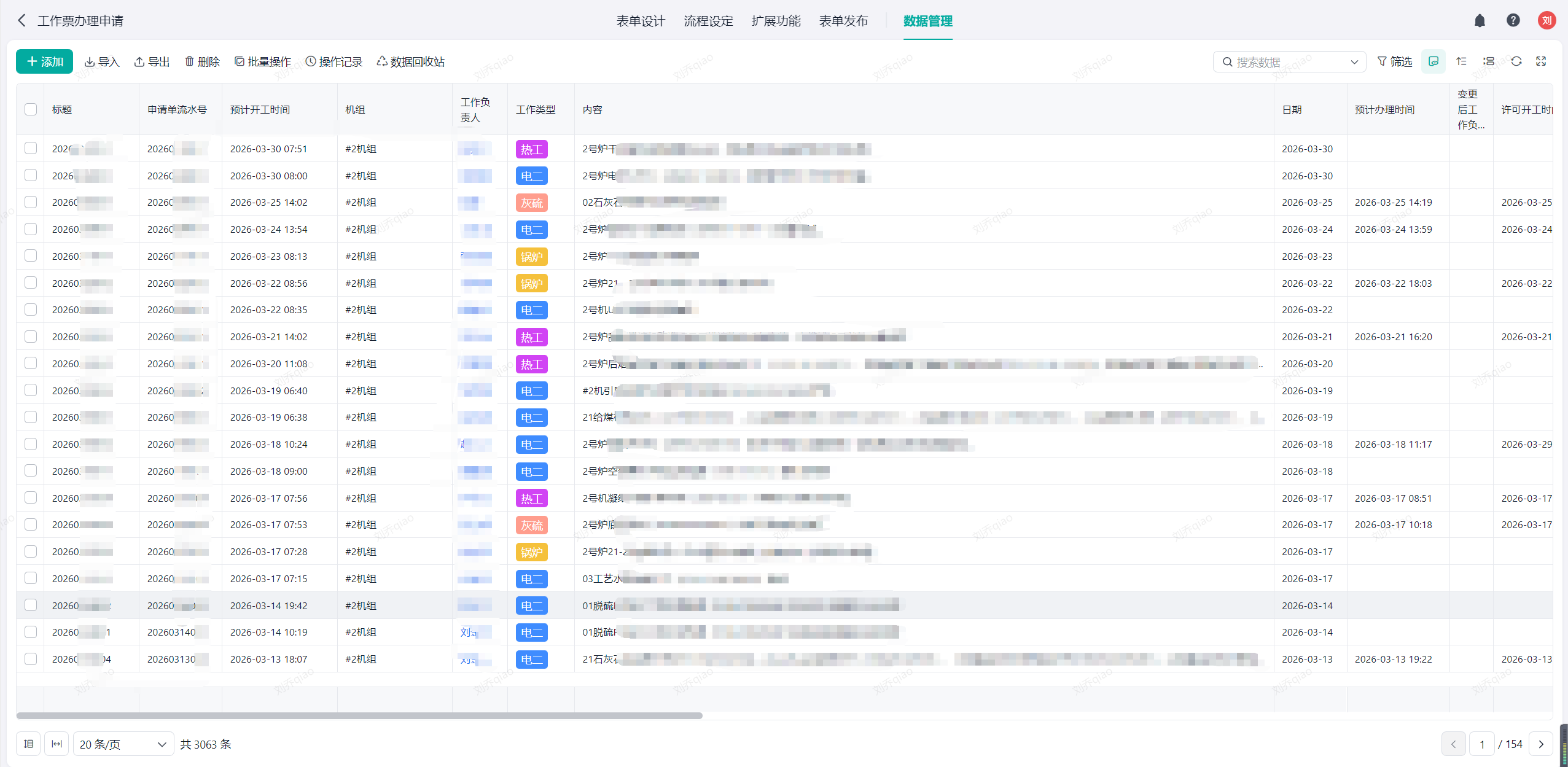Viewport: 1568px width, 767px height.
Task: Open 操作记录 operation log
Action: pos(334,61)
